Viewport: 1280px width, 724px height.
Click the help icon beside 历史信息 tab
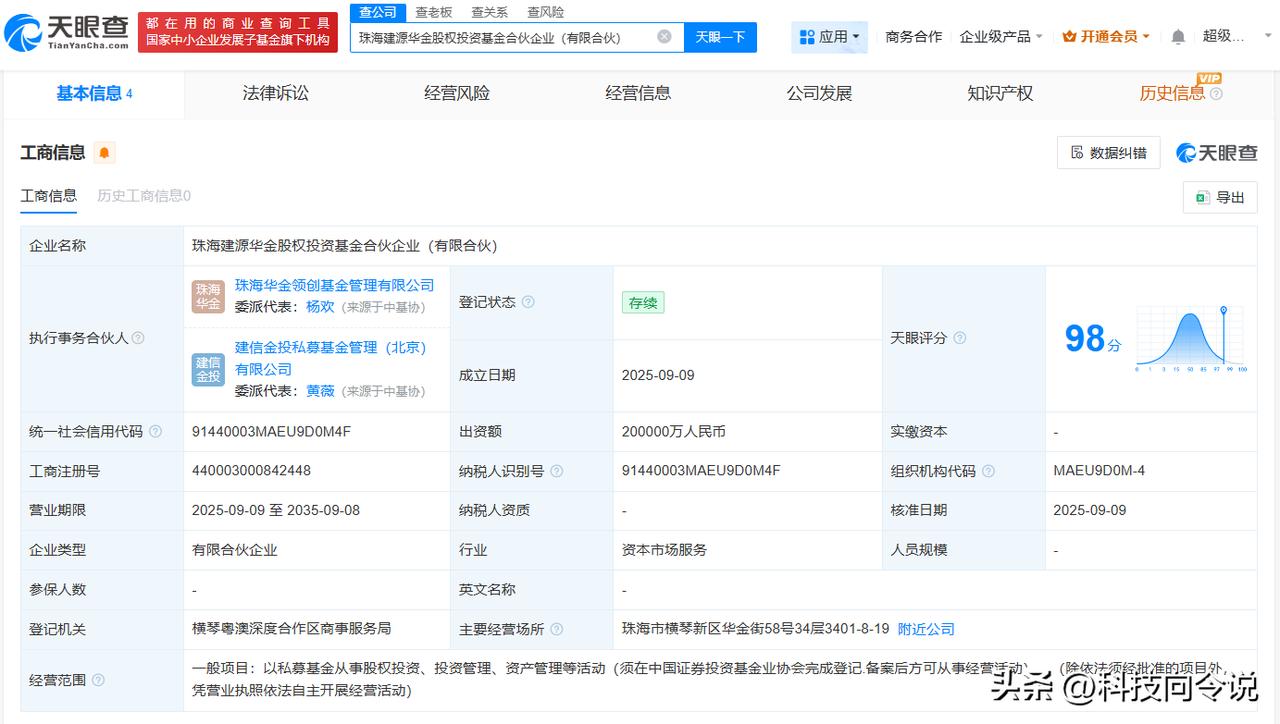1216,94
